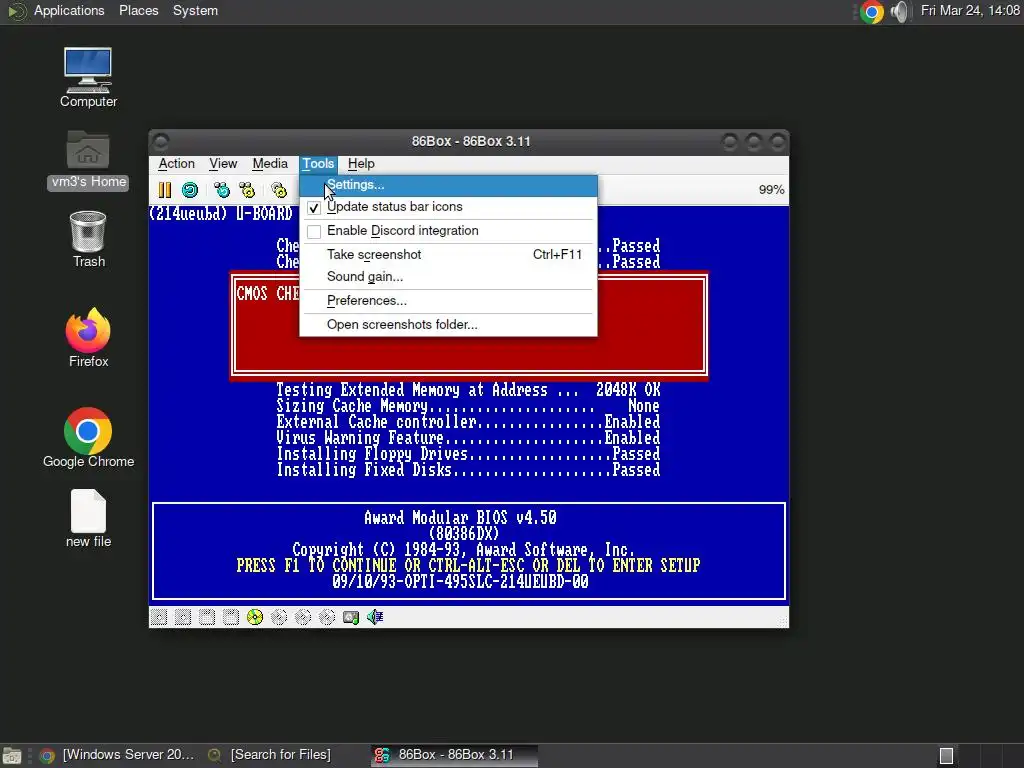Choose Take screenshot menu entry
The width and height of the screenshot is (1024, 768).
coord(448,255)
